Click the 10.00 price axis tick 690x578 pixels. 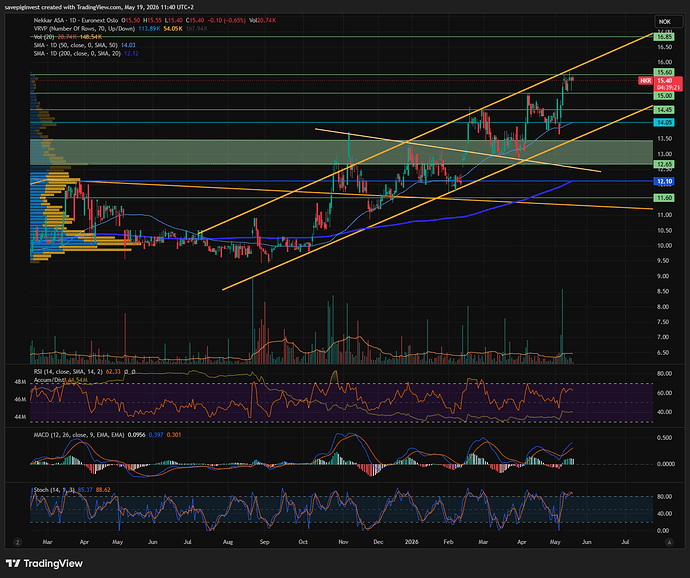pos(664,246)
